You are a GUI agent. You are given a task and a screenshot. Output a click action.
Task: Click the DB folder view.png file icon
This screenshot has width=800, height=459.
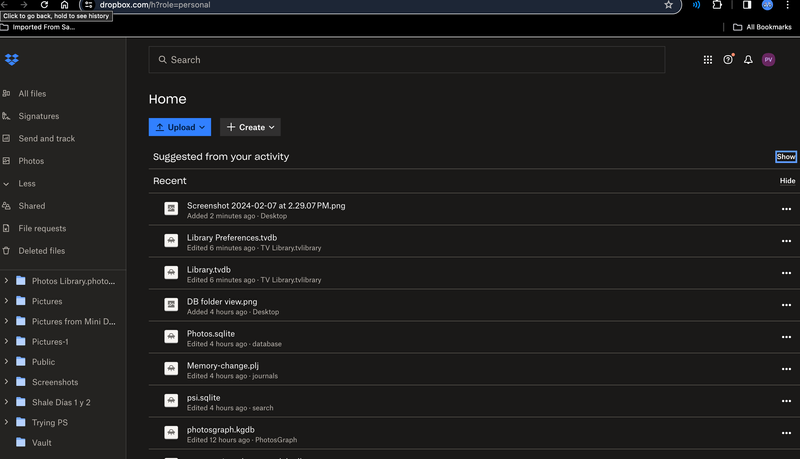171,304
